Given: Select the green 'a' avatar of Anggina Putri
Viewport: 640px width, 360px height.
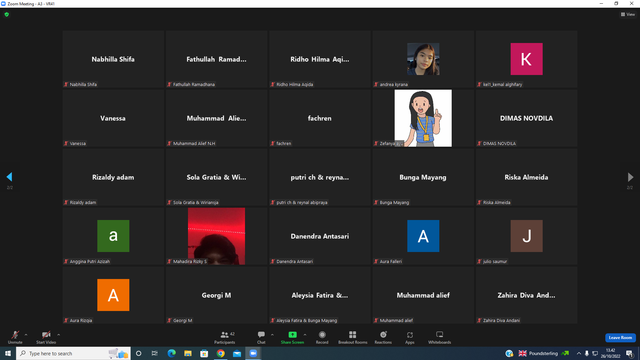Looking at the screenshot, I should pyautogui.click(x=113, y=236).
